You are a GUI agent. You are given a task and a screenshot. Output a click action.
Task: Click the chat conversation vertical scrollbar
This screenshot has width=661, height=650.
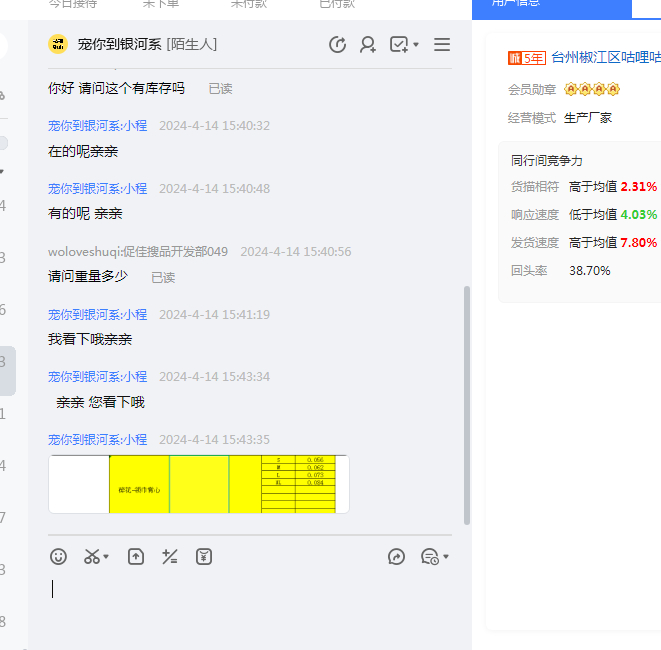click(x=465, y=400)
